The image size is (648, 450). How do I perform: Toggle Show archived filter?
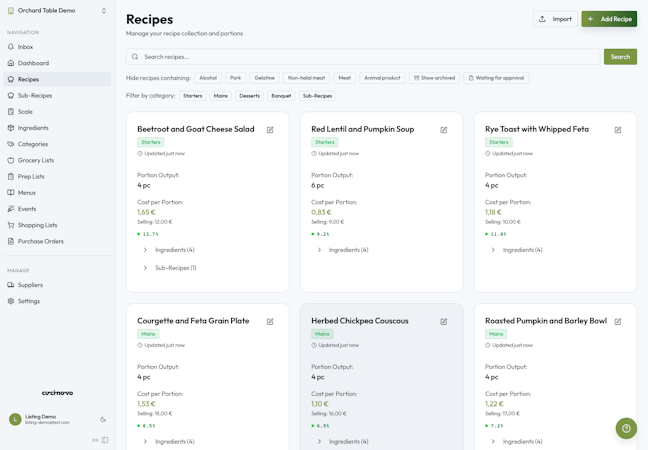click(434, 78)
